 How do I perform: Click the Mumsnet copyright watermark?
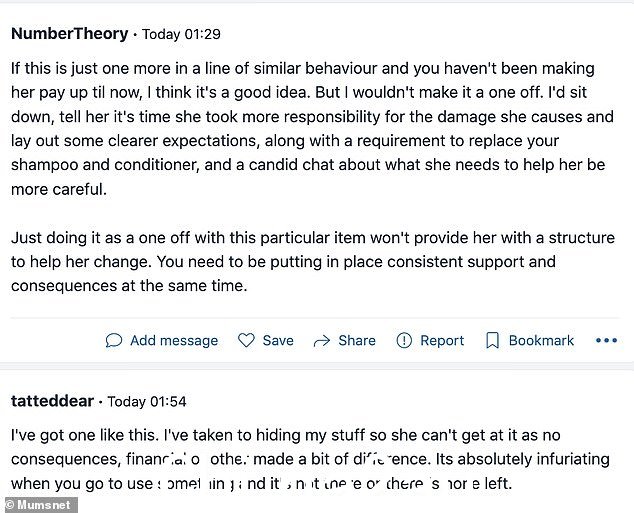pos(39,505)
